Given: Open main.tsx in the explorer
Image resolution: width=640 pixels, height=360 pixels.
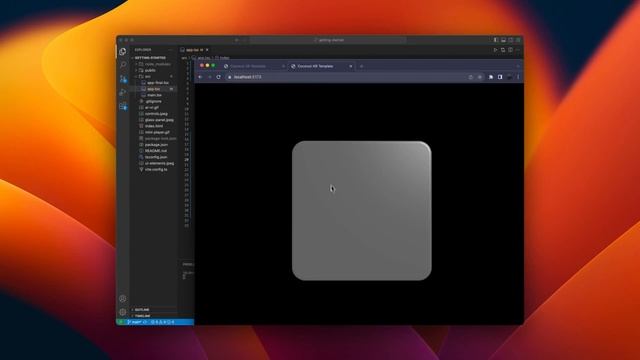Looking at the screenshot, I should pyautogui.click(x=154, y=95).
